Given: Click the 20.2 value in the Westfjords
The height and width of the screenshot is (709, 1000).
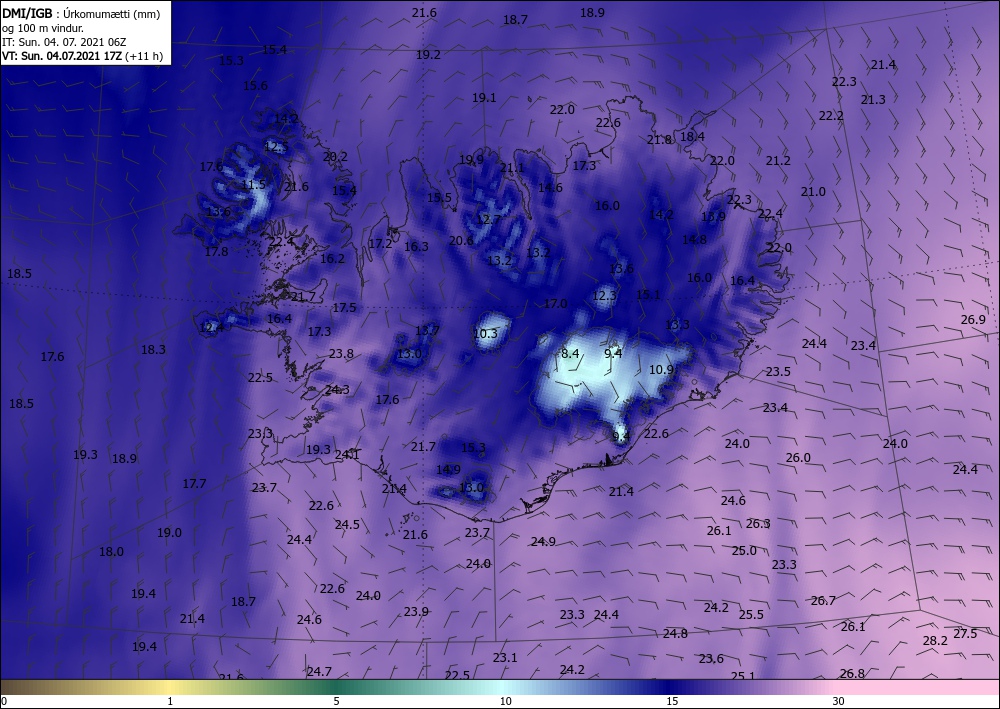Looking at the screenshot, I should [x=335, y=156].
